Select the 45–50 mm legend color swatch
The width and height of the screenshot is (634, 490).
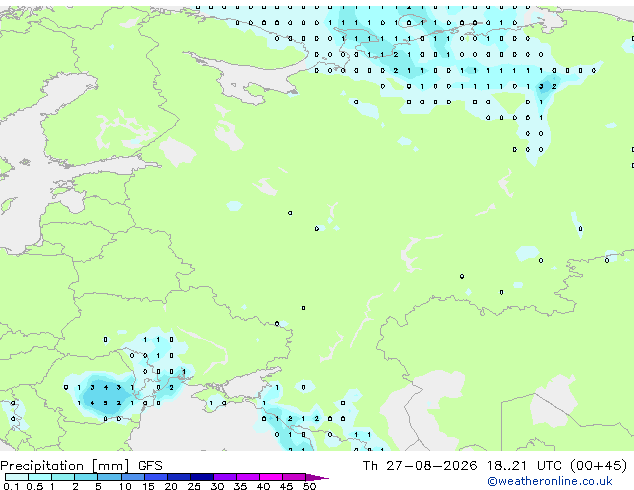(294, 477)
